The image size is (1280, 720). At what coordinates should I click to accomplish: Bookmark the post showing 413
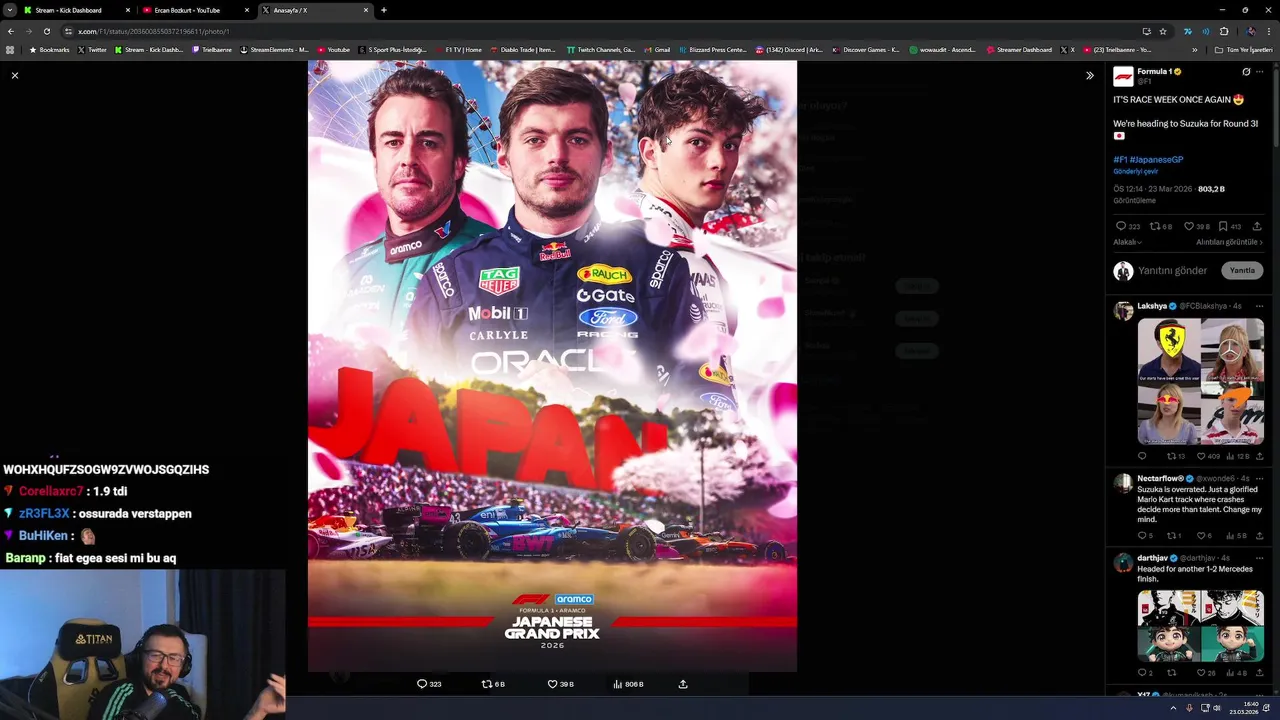click(x=1223, y=227)
